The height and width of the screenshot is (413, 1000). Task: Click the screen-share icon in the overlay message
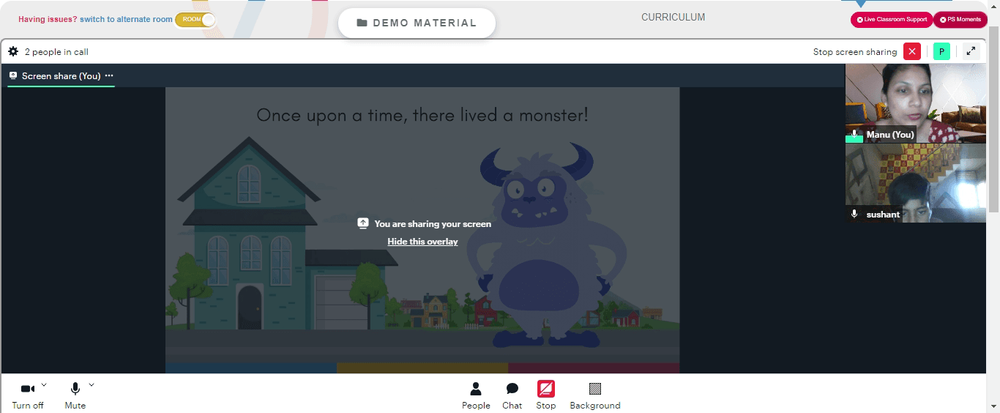[363, 223]
